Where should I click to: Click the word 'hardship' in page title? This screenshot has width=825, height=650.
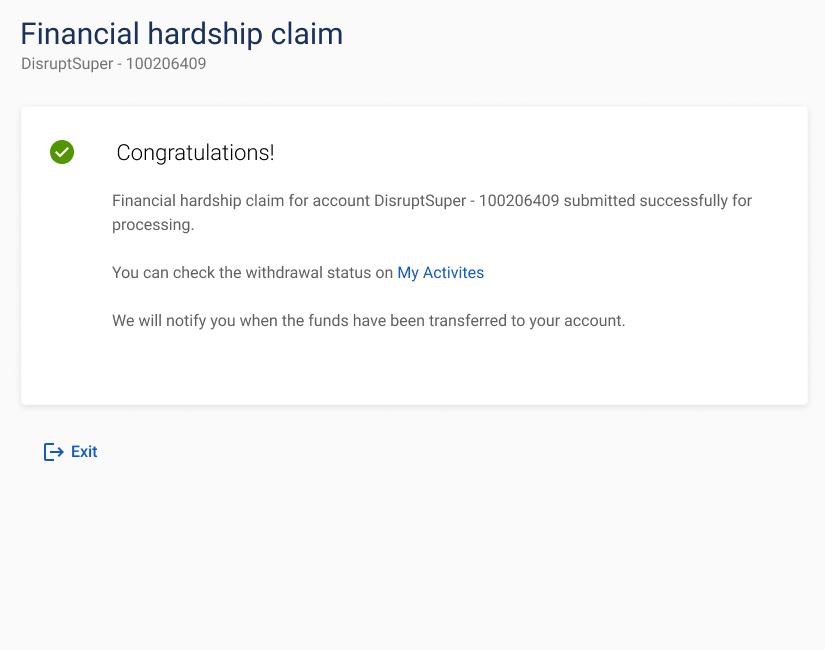[x=205, y=34]
